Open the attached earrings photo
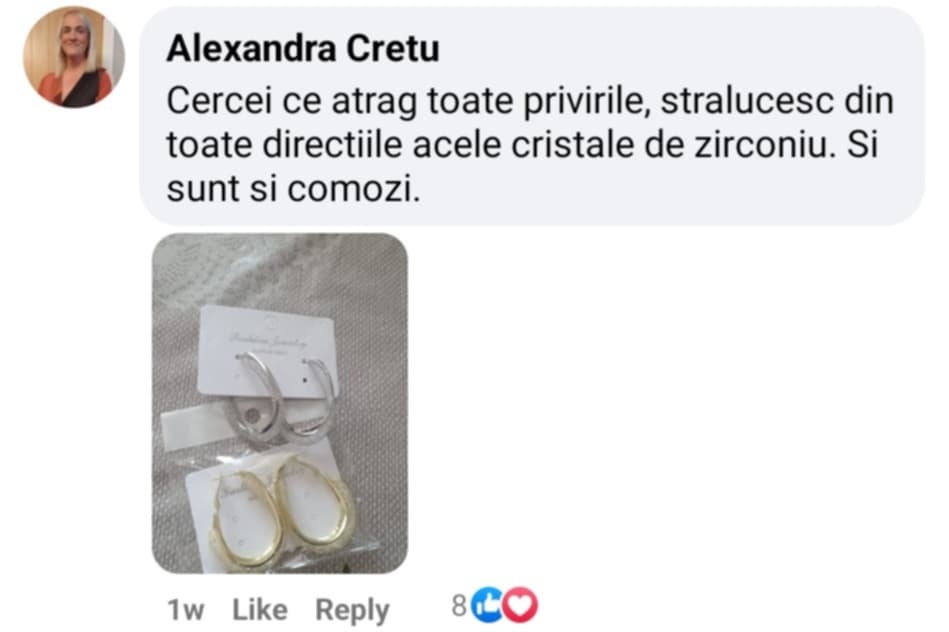 pyautogui.click(x=280, y=403)
